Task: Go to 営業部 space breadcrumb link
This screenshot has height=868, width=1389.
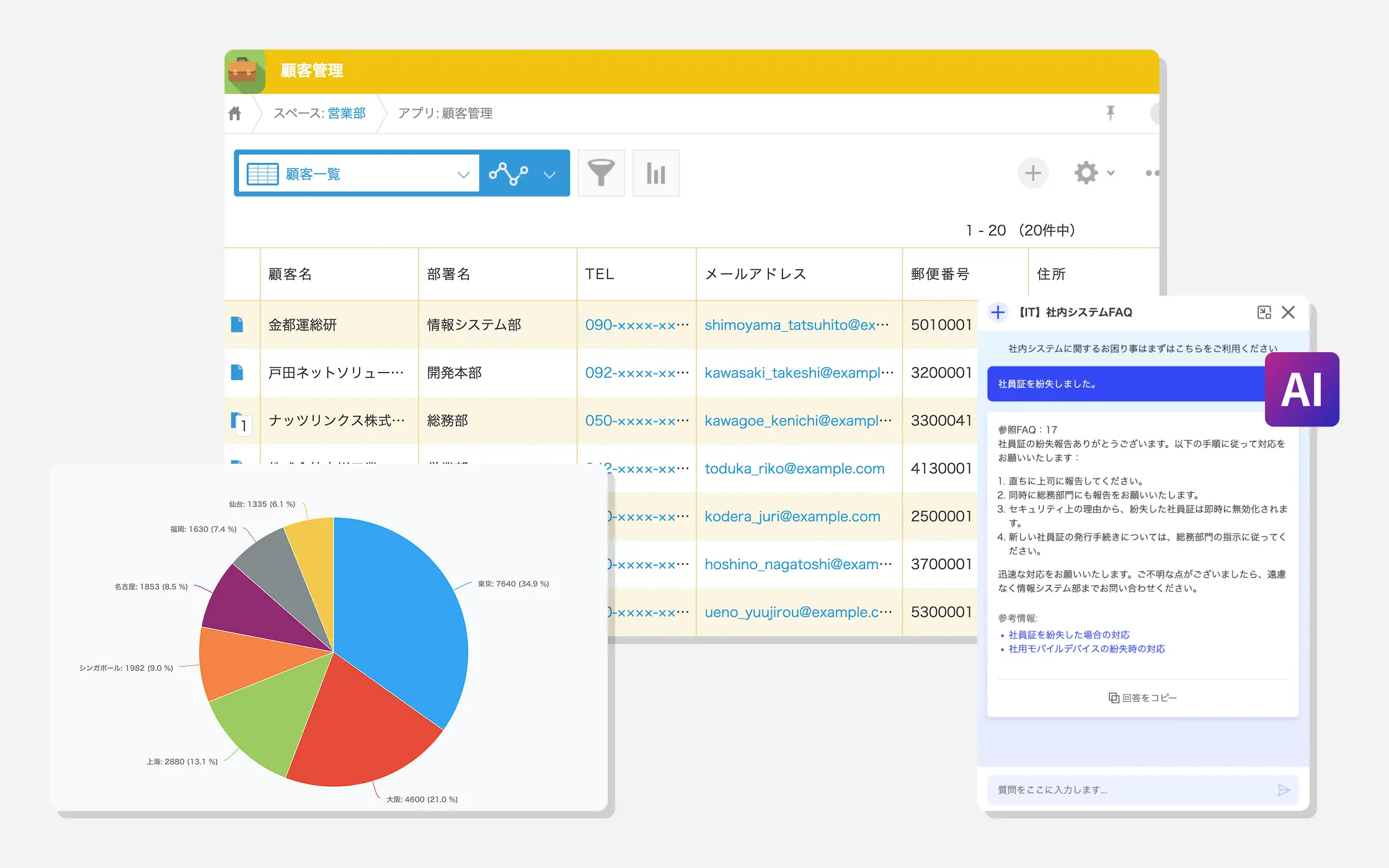Action: (346, 113)
